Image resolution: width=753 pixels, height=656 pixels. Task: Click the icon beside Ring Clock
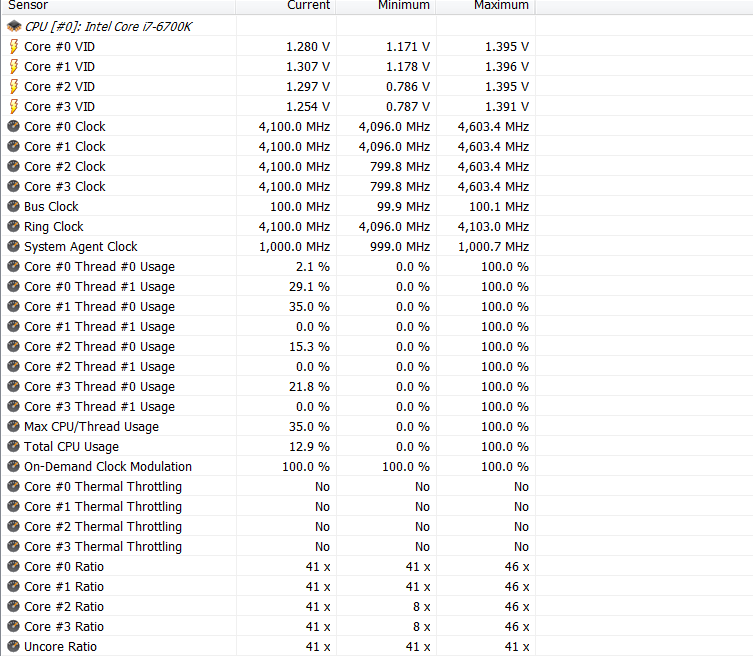click(x=13, y=226)
